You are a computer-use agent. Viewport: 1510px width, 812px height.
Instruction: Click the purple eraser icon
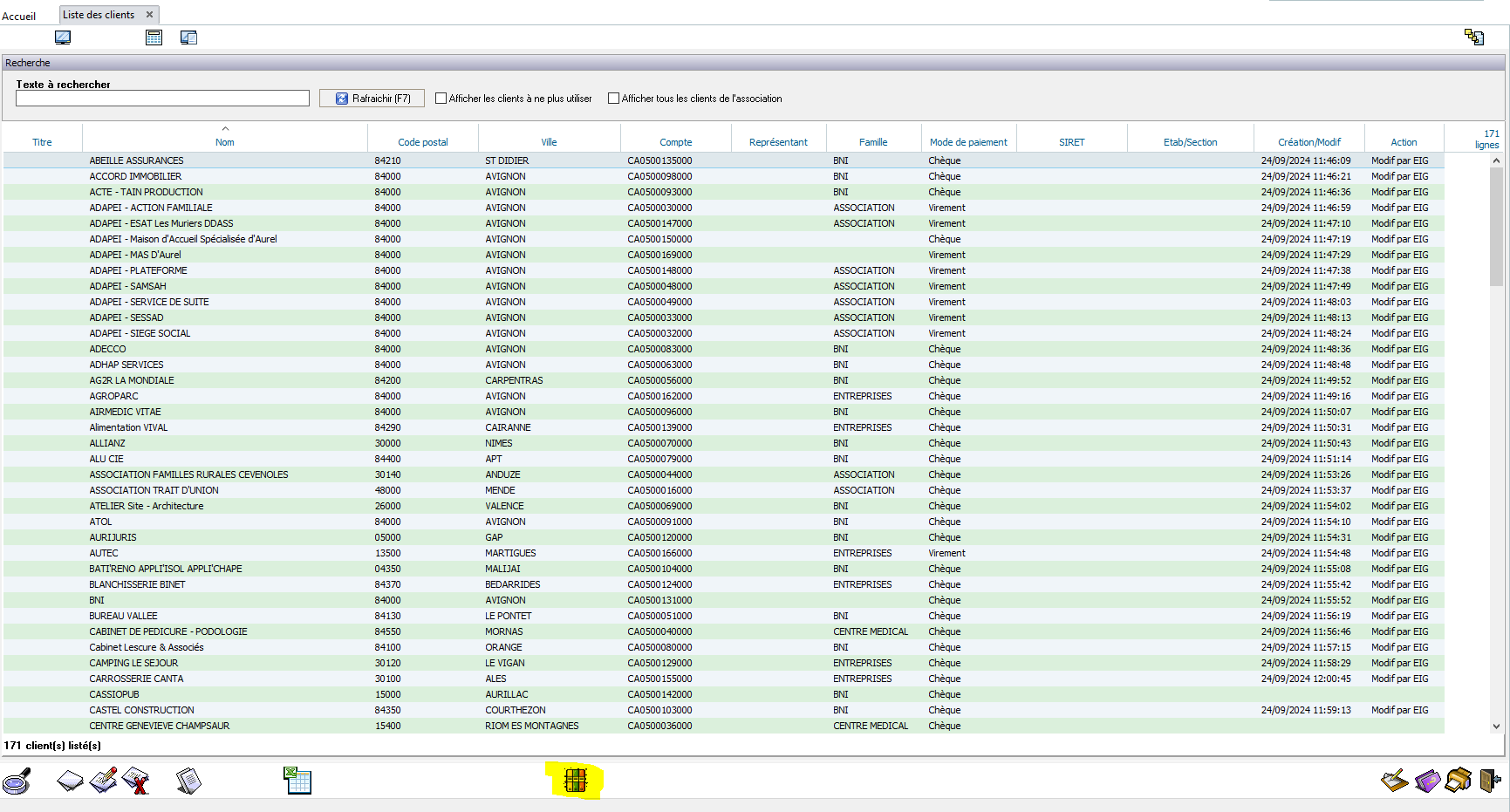tap(1427, 781)
